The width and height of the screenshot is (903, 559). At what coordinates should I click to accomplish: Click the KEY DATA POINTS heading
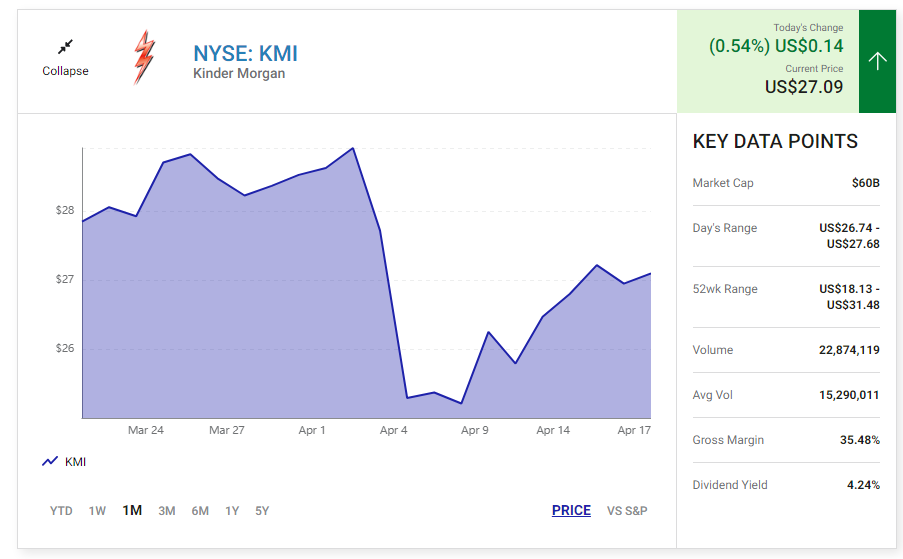pos(775,141)
